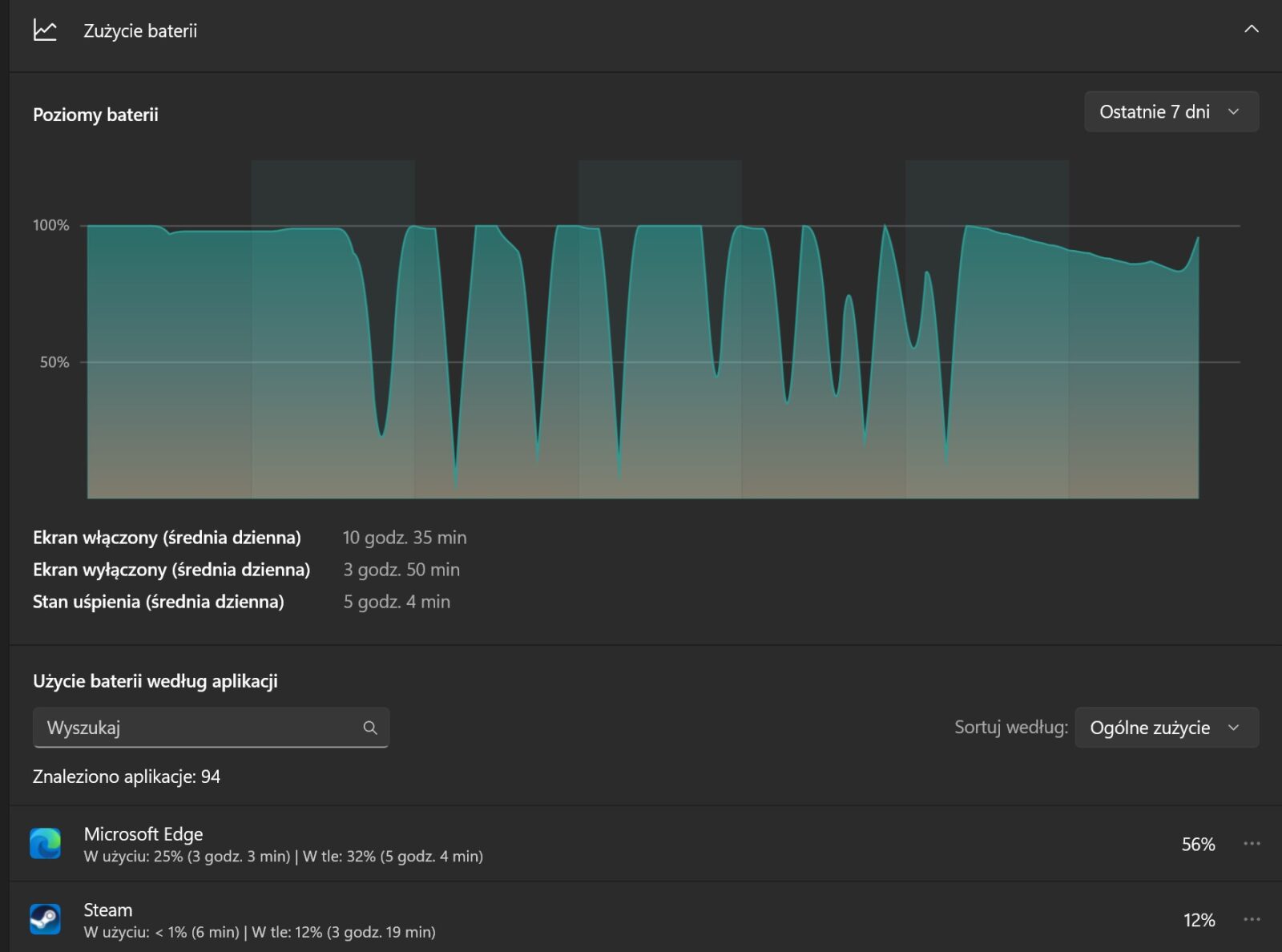Image resolution: width=1282 pixels, height=952 pixels.
Task: Collapse the Zużycie baterii section chevron
Action: tap(1251, 30)
